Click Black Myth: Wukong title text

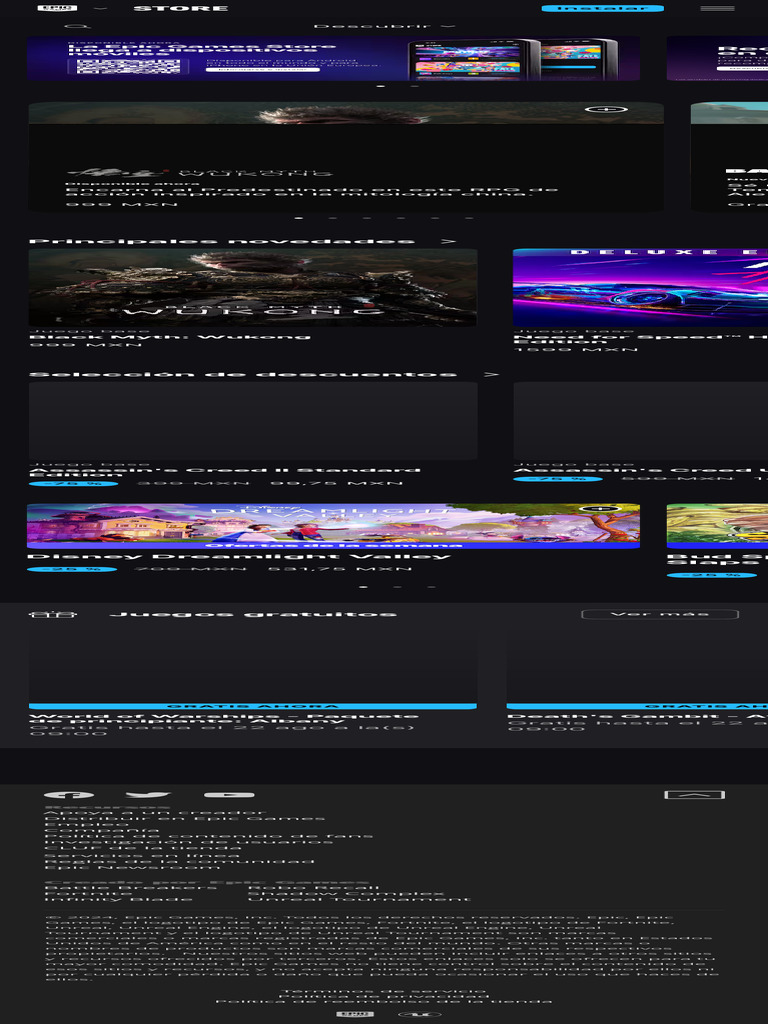point(170,337)
